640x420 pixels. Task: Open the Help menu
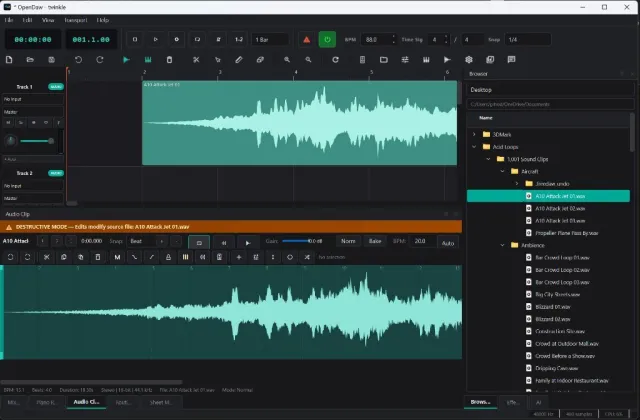103,20
